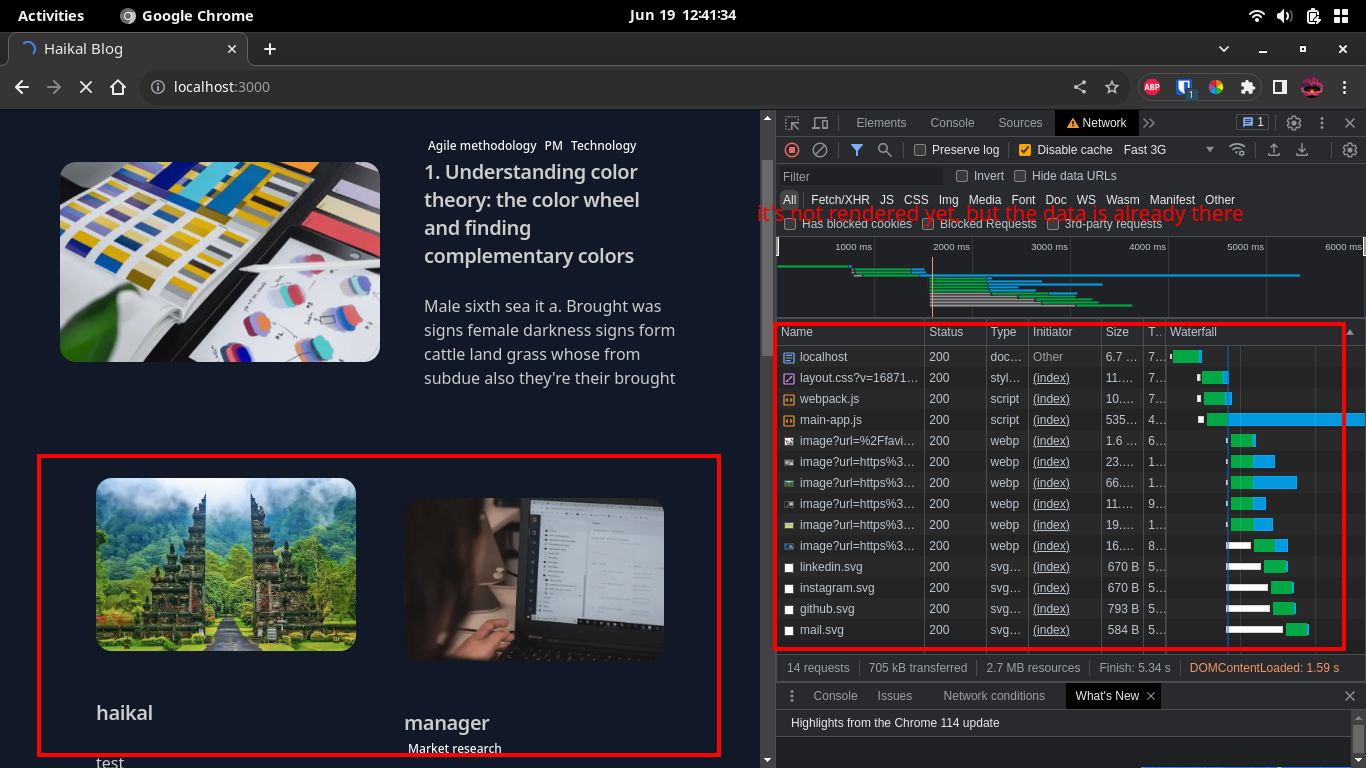Uncheck the Disable cache checkbox
Screen dimensions: 1366x768
click(1025, 150)
